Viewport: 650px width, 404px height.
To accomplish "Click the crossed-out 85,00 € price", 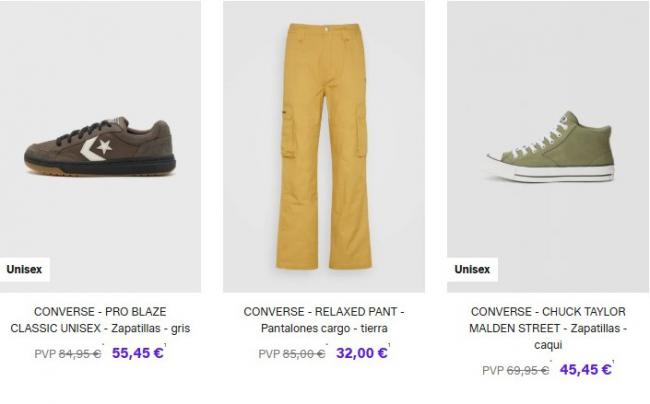I will [304, 353].
